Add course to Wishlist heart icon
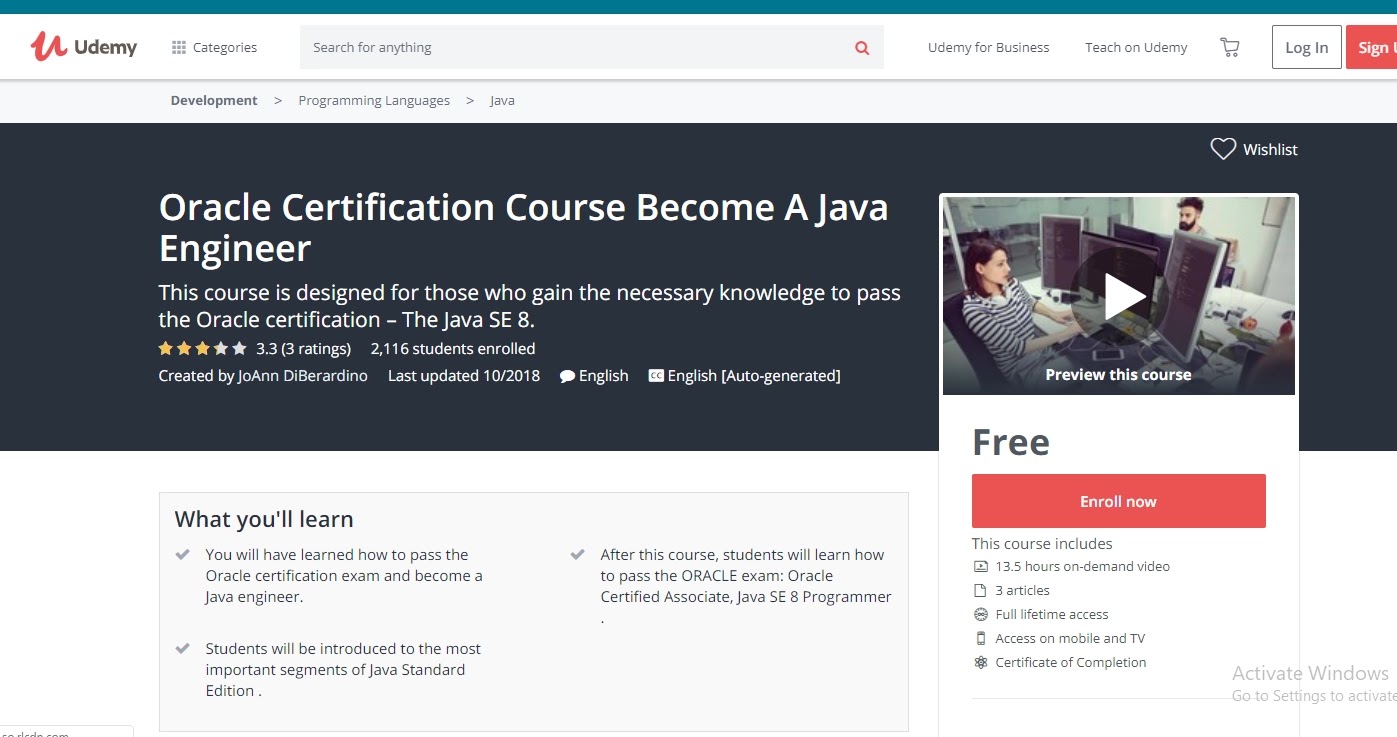The width and height of the screenshot is (1397, 737). tap(1223, 149)
